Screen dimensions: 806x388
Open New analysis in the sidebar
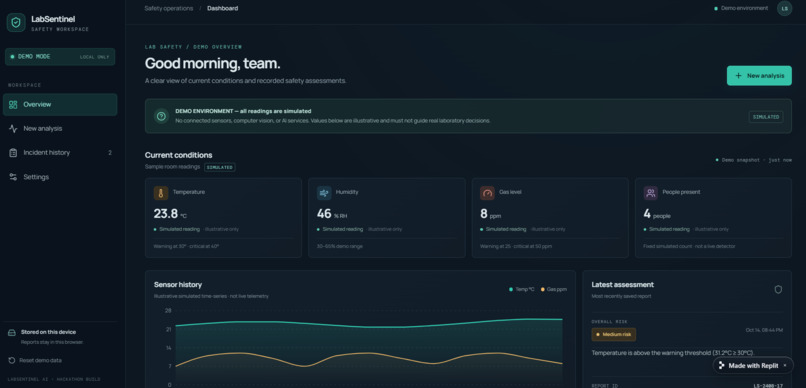[x=60, y=128]
